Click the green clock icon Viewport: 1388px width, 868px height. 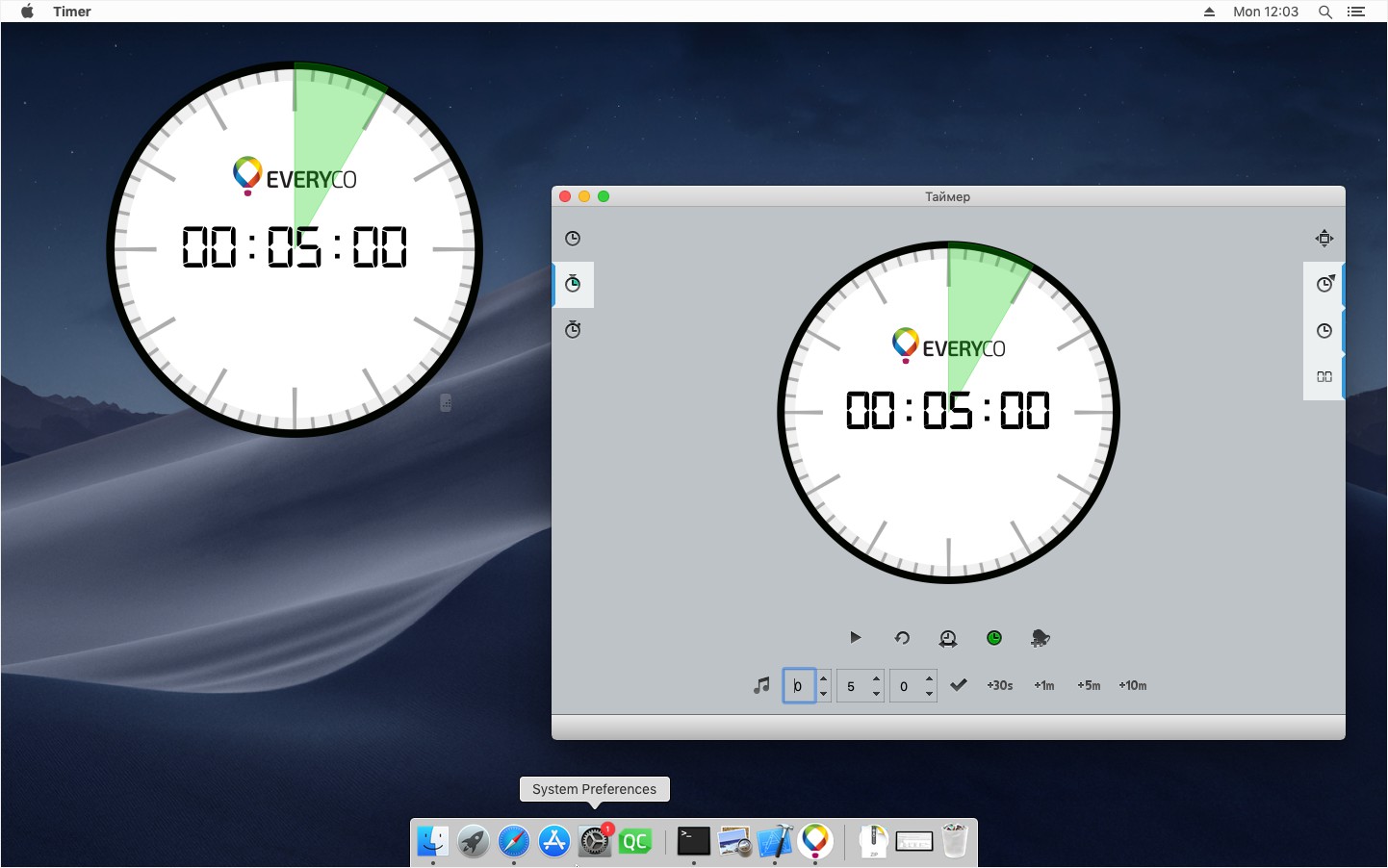pyautogui.click(x=994, y=638)
